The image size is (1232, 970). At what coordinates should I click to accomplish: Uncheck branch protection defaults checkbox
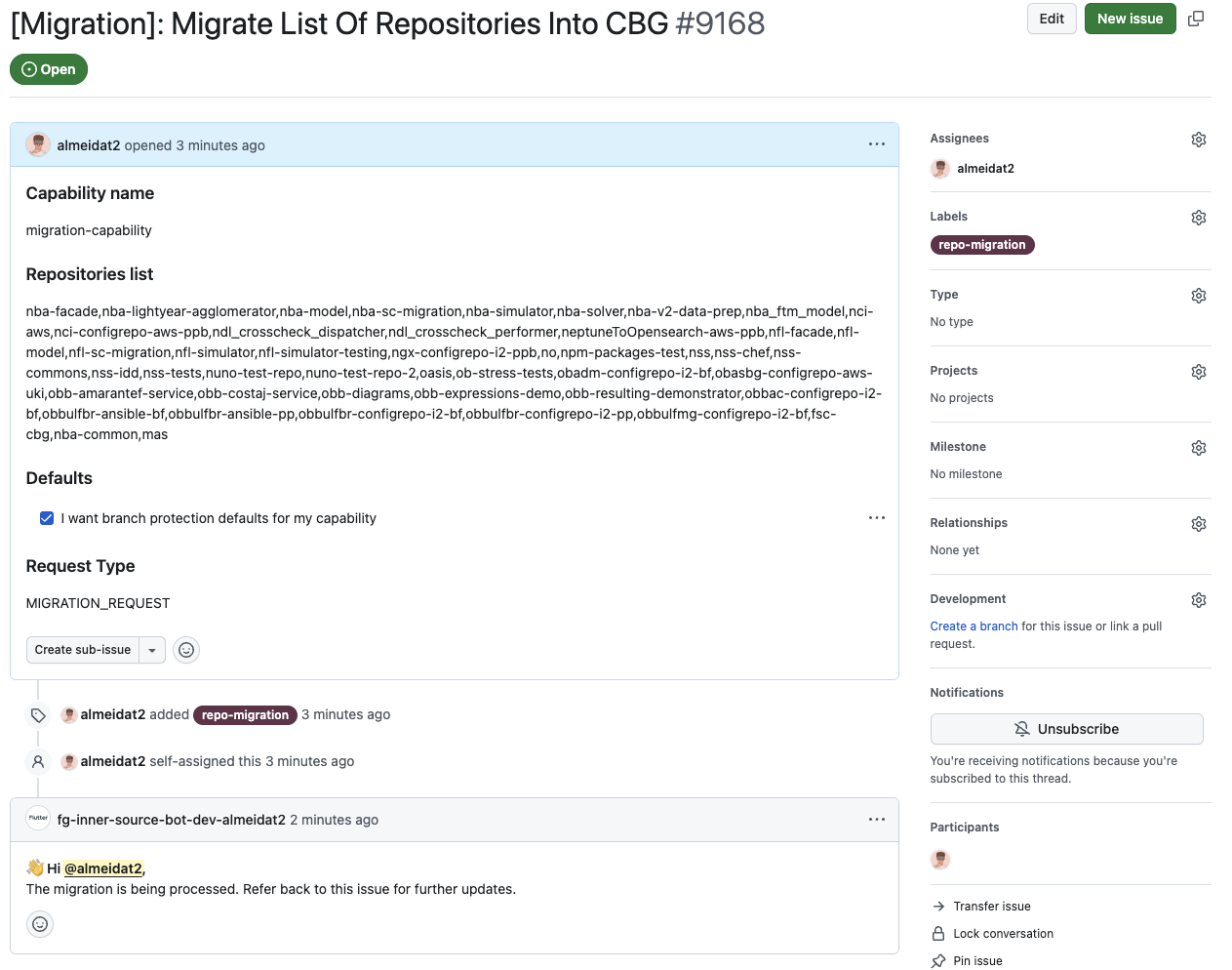click(x=47, y=518)
